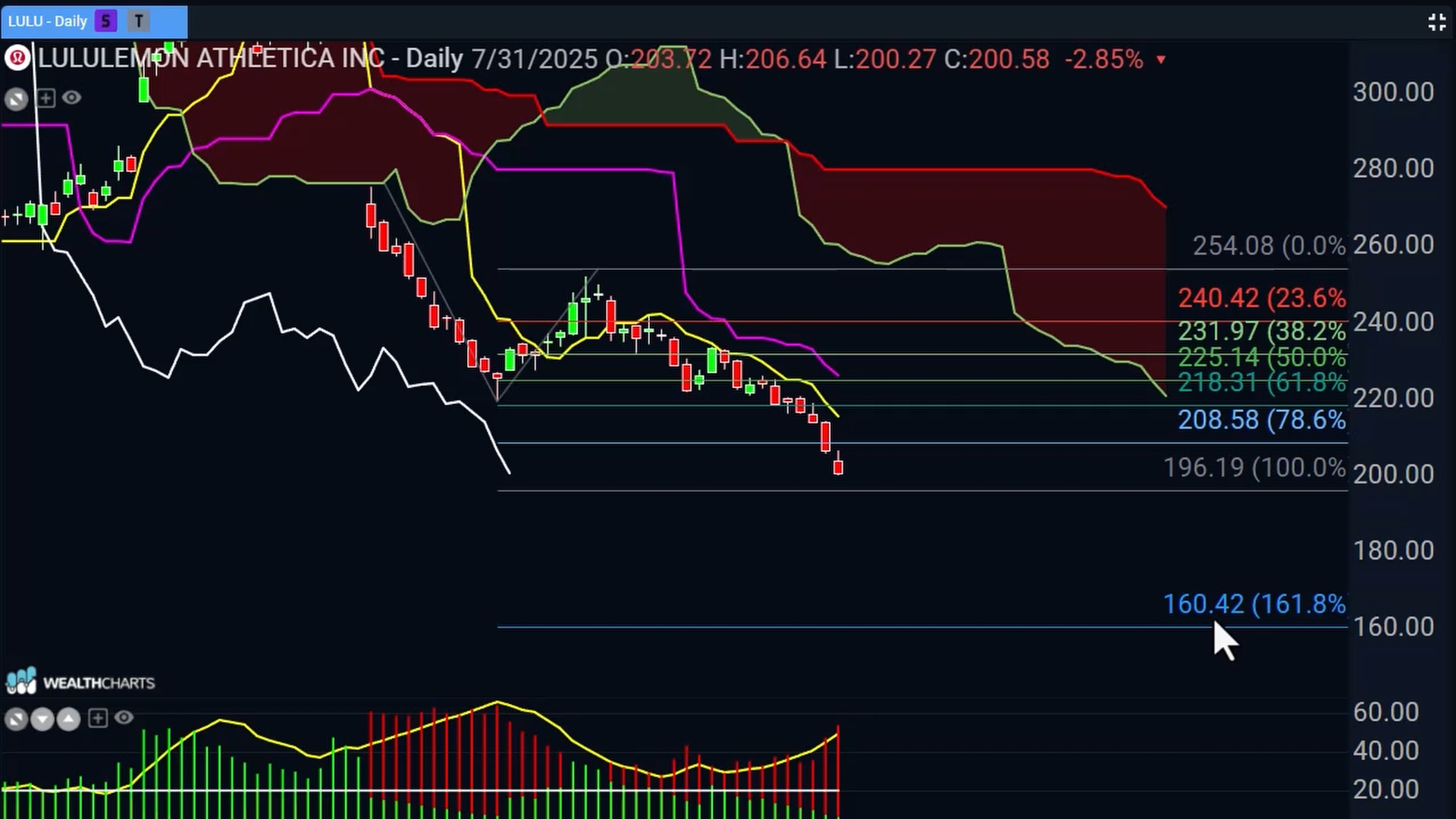Toggle visibility of lower pane indicators
1456x819 pixels.
(124, 717)
